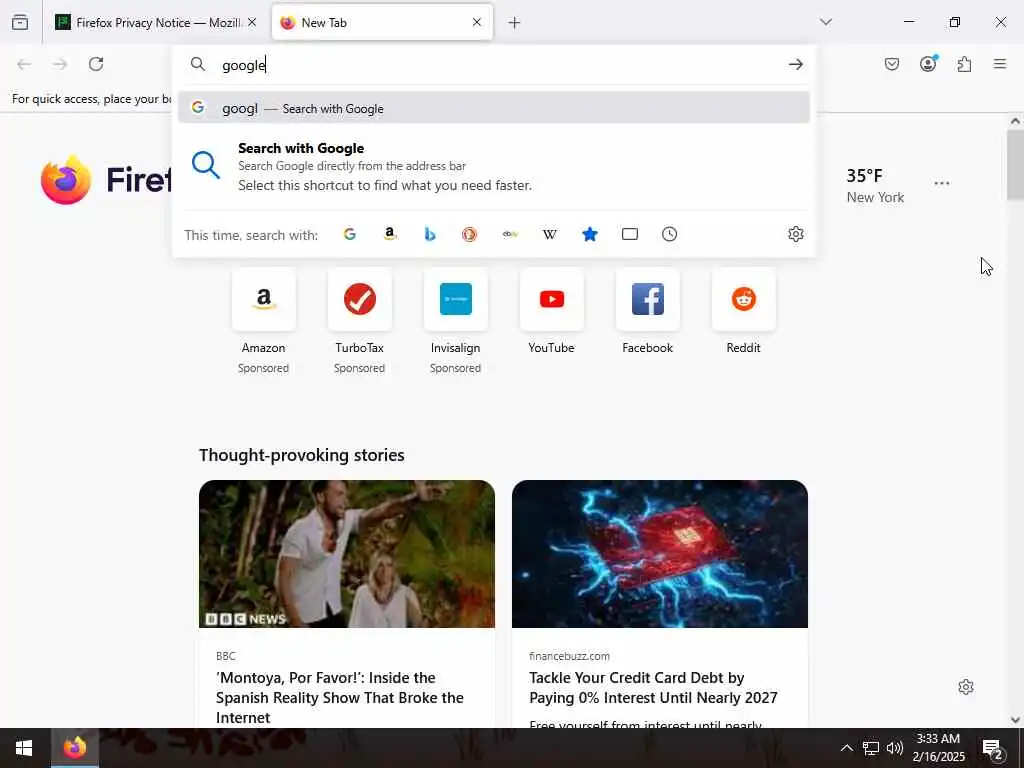Click the page vertical scrollbar thumb
This screenshot has height=768, width=1024.
[1015, 165]
